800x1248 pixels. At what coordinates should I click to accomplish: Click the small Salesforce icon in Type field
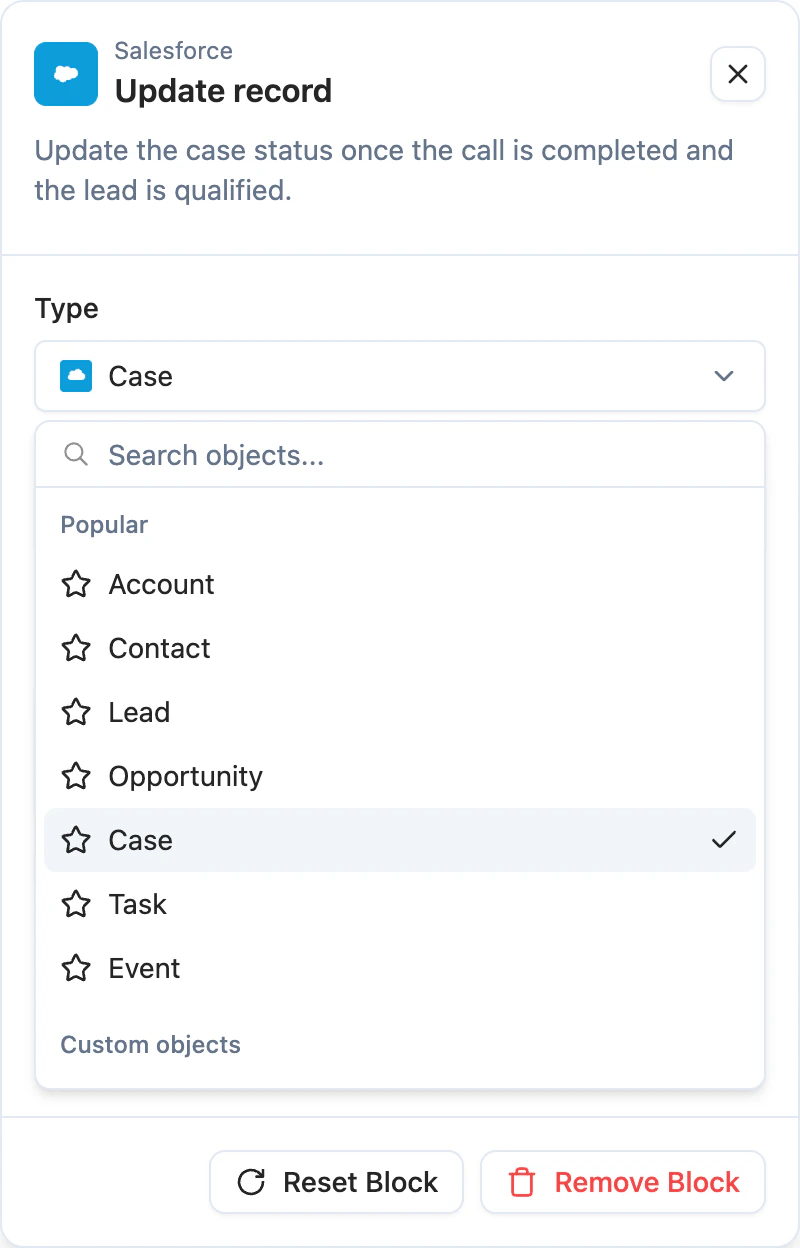pyautogui.click(x=76, y=376)
